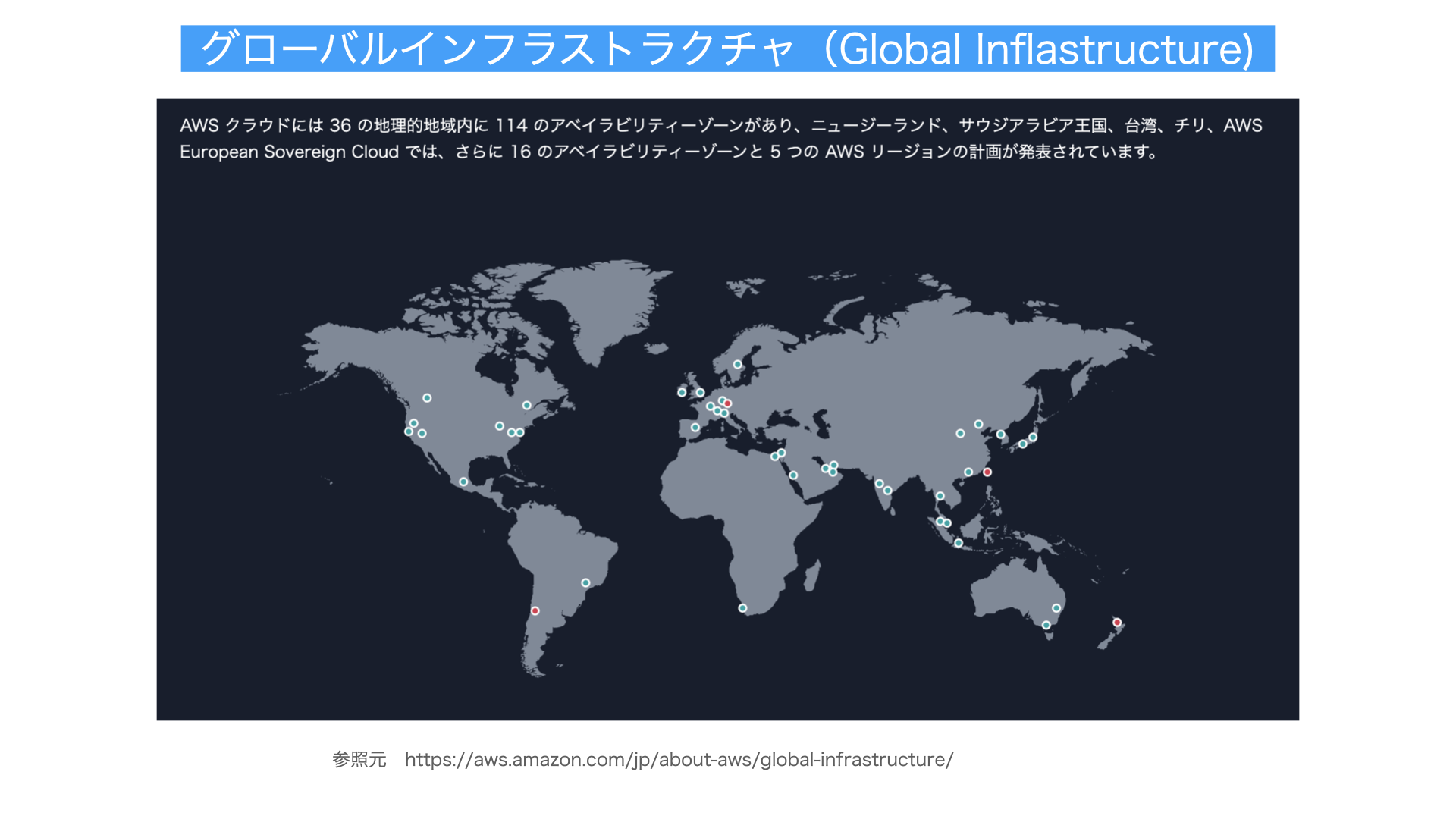This screenshot has width=1456, height=819.
Task: Select the AWS クラウドには 36 description paragraph
Action: tap(720, 139)
